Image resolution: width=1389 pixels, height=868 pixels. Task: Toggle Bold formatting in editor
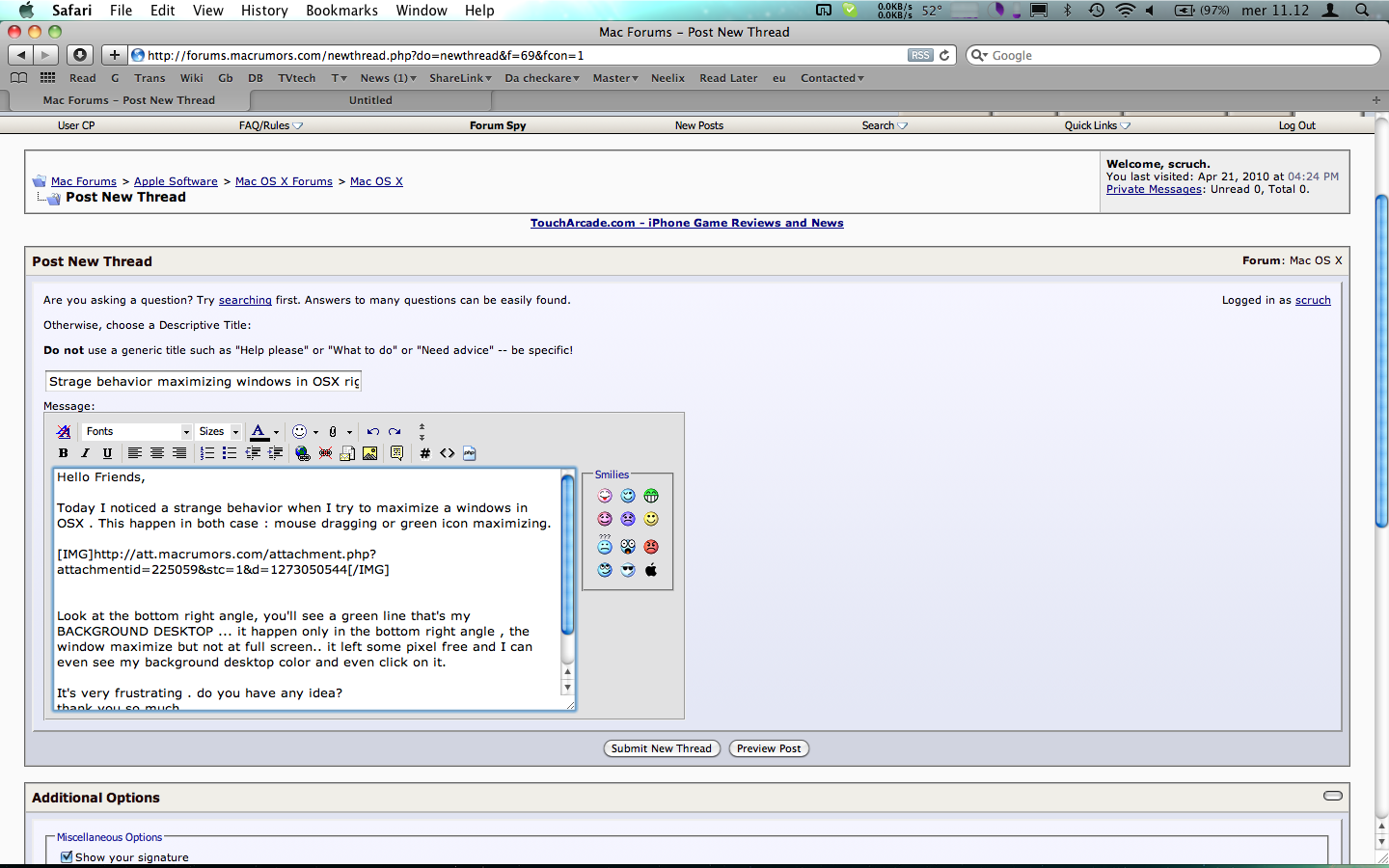(64, 453)
